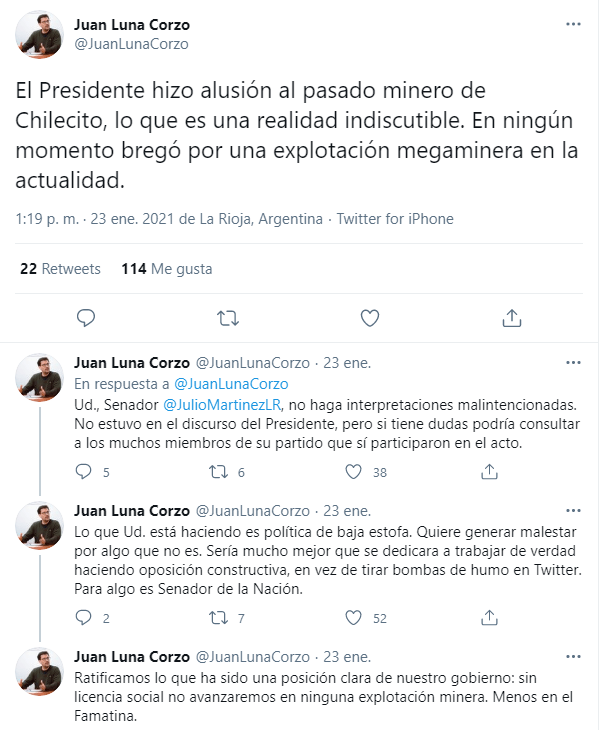The width and height of the screenshot is (600, 730).
Task: Like the reply with 52 likes
Action: click(353, 618)
